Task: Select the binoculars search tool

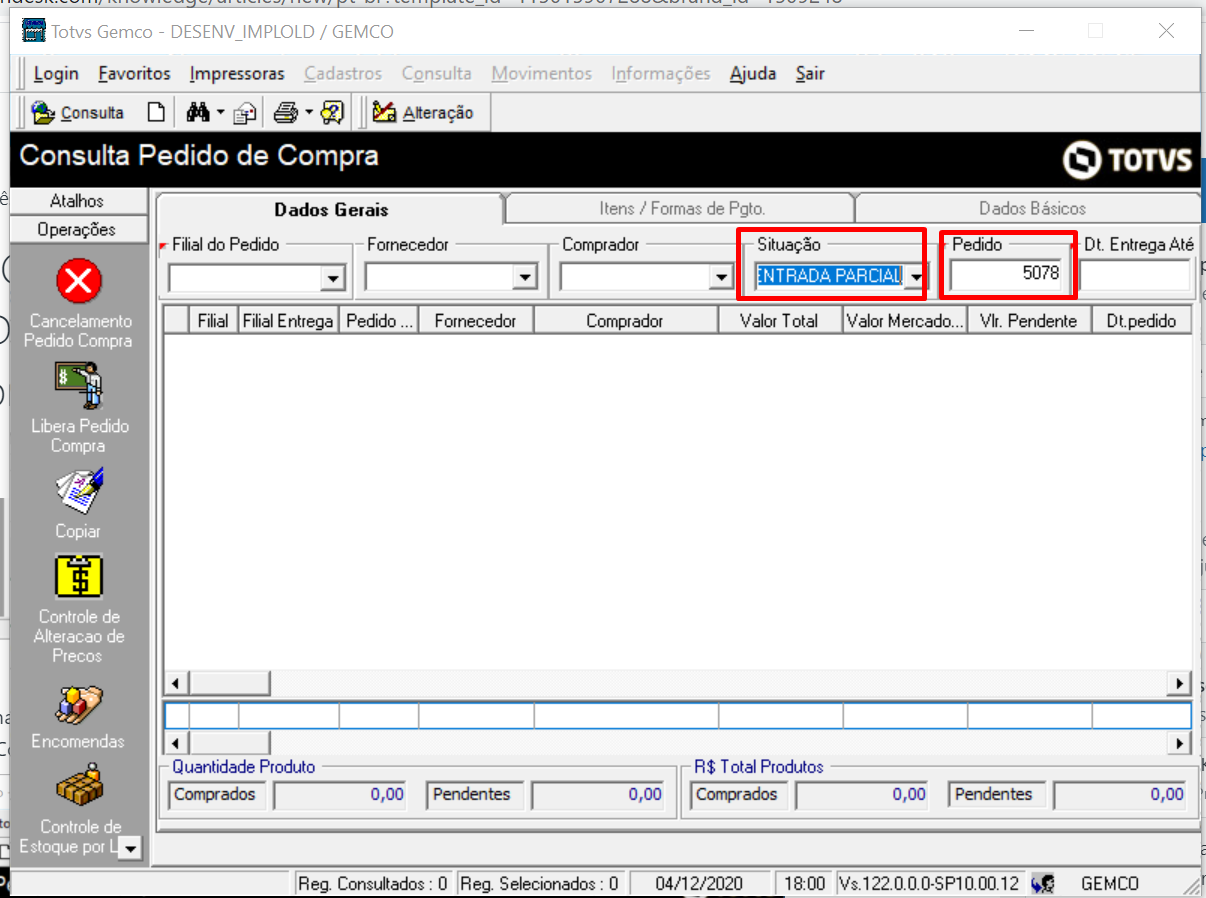Action: 193,112
